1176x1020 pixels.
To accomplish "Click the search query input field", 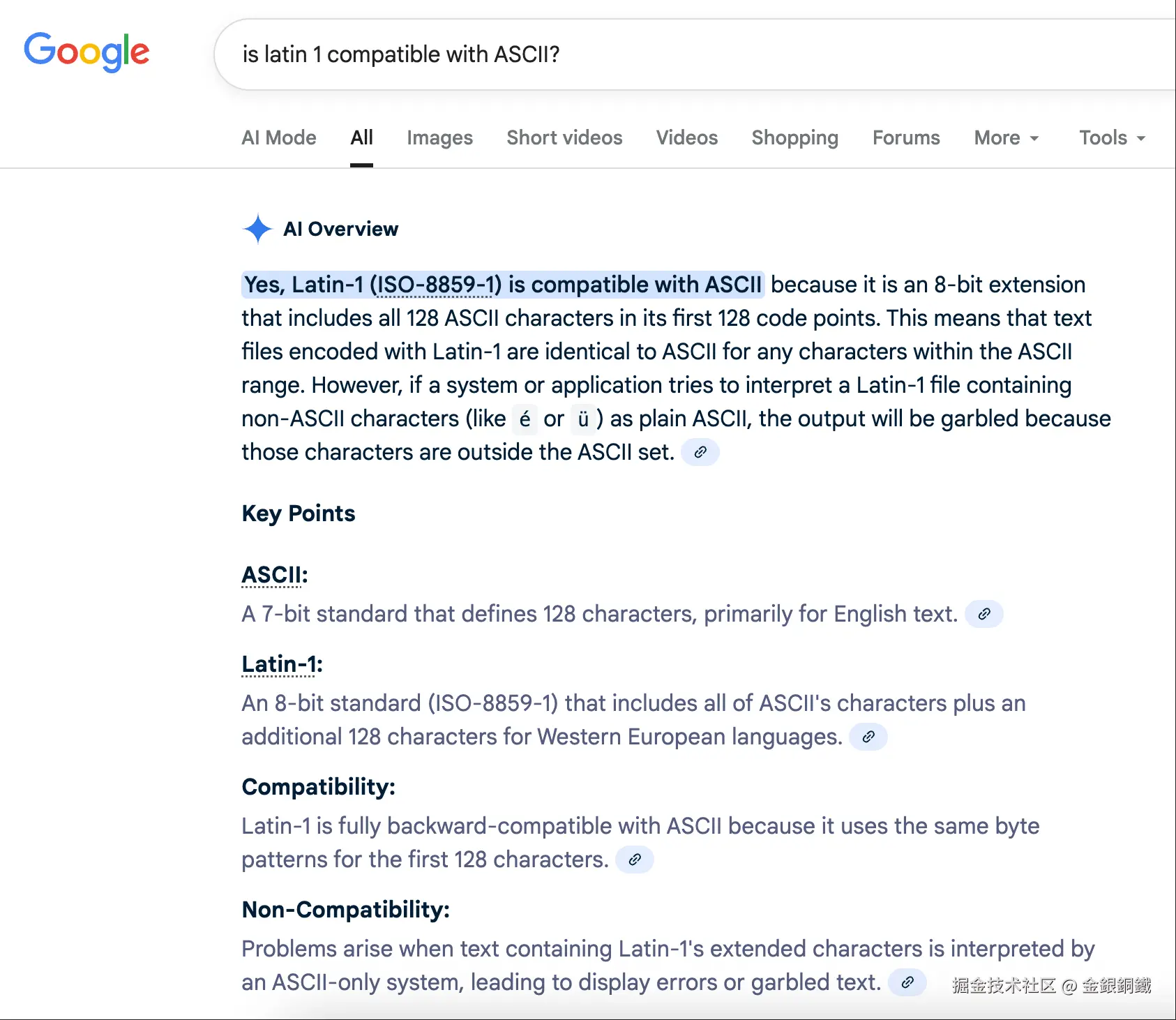I will [x=695, y=54].
